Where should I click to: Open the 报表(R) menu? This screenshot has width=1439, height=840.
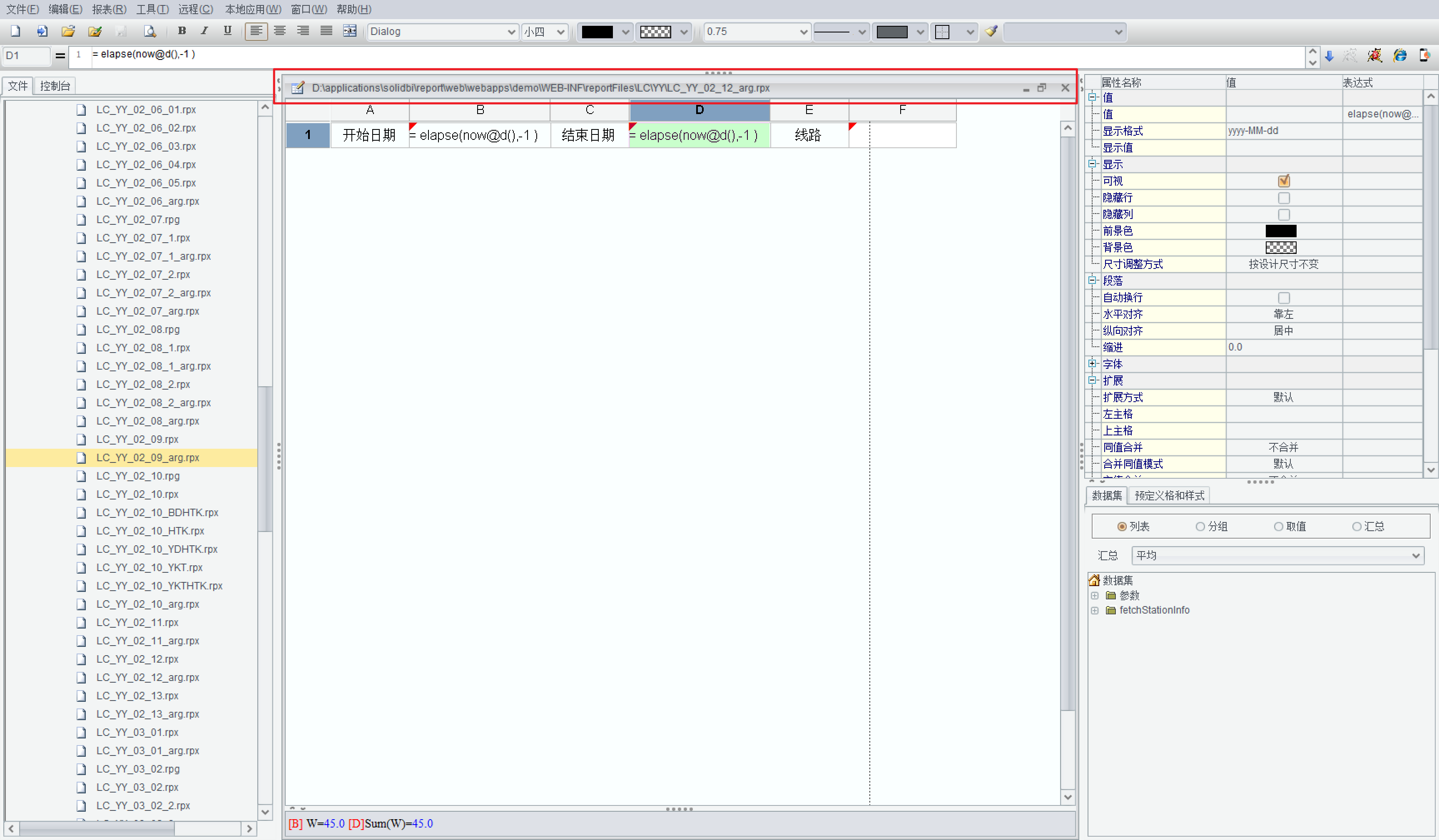click(x=109, y=9)
